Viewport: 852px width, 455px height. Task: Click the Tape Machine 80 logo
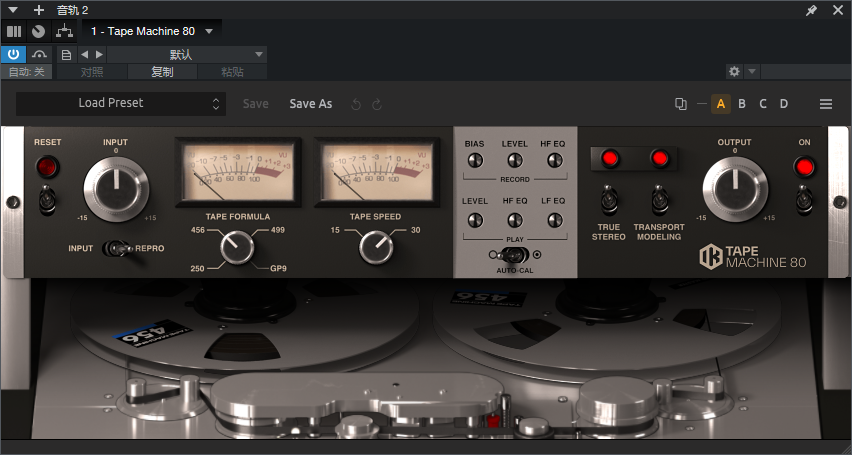coord(753,257)
